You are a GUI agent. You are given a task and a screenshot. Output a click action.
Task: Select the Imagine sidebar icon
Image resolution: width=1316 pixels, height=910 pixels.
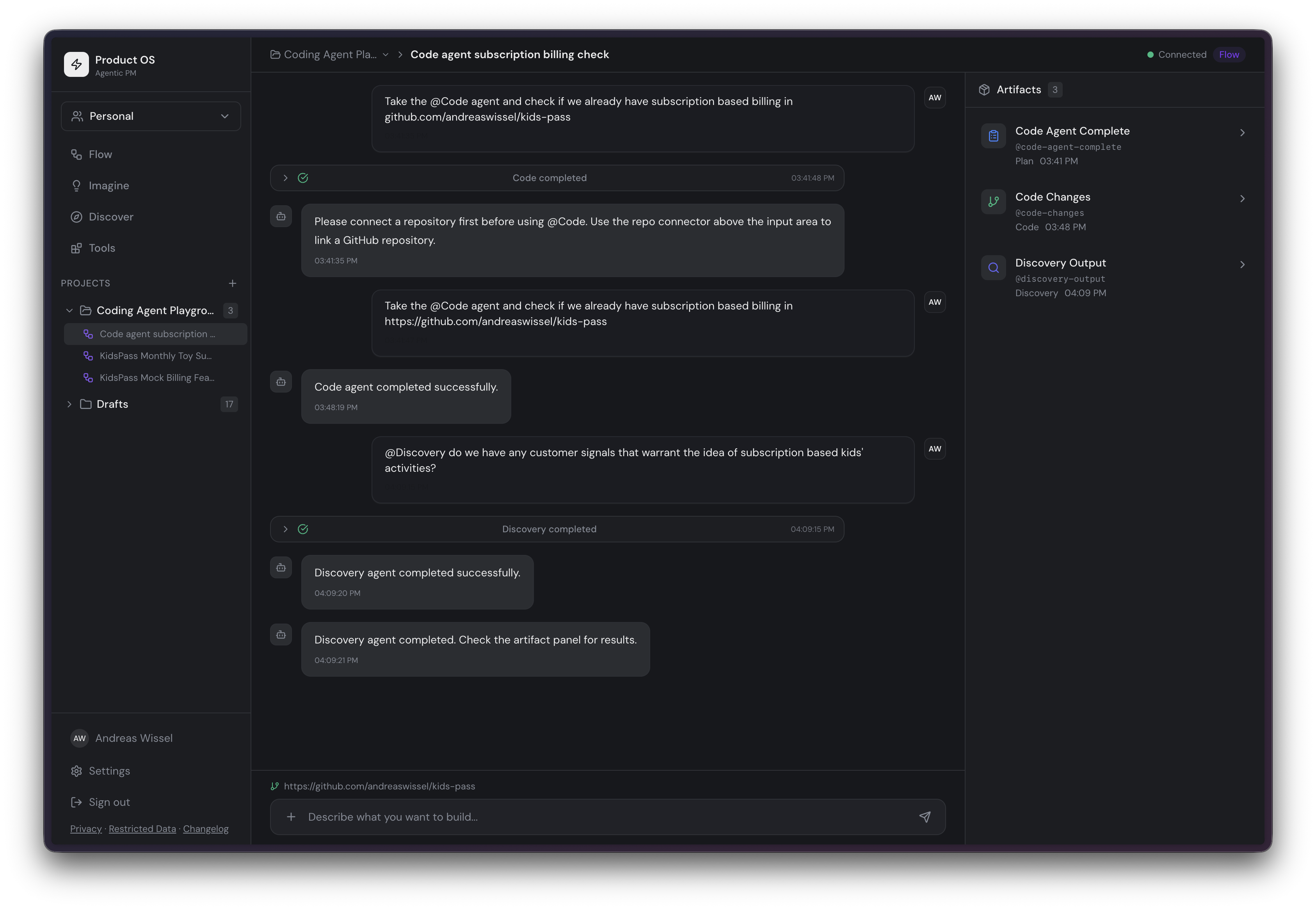pyautogui.click(x=77, y=185)
